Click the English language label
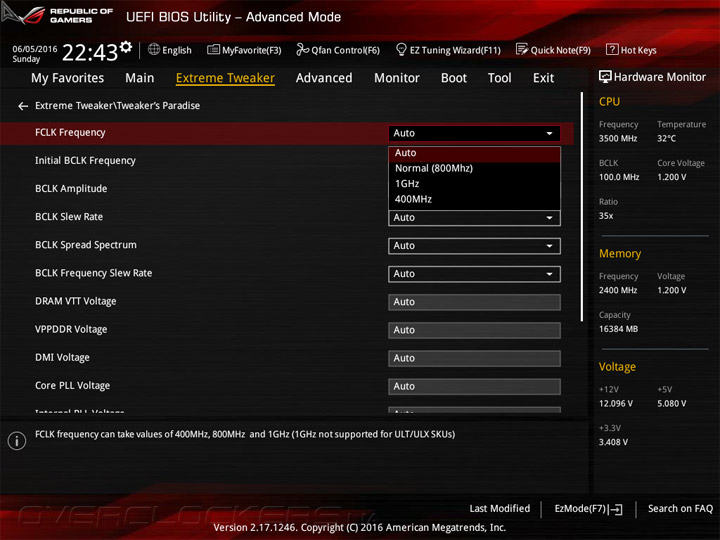The image size is (720, 540). 177,51
